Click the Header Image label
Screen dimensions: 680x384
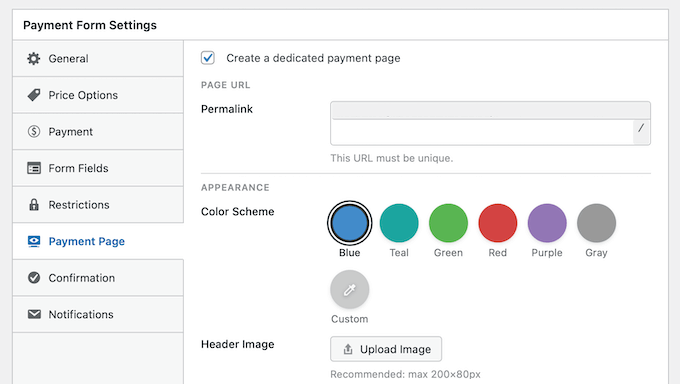tap(238, 345)
